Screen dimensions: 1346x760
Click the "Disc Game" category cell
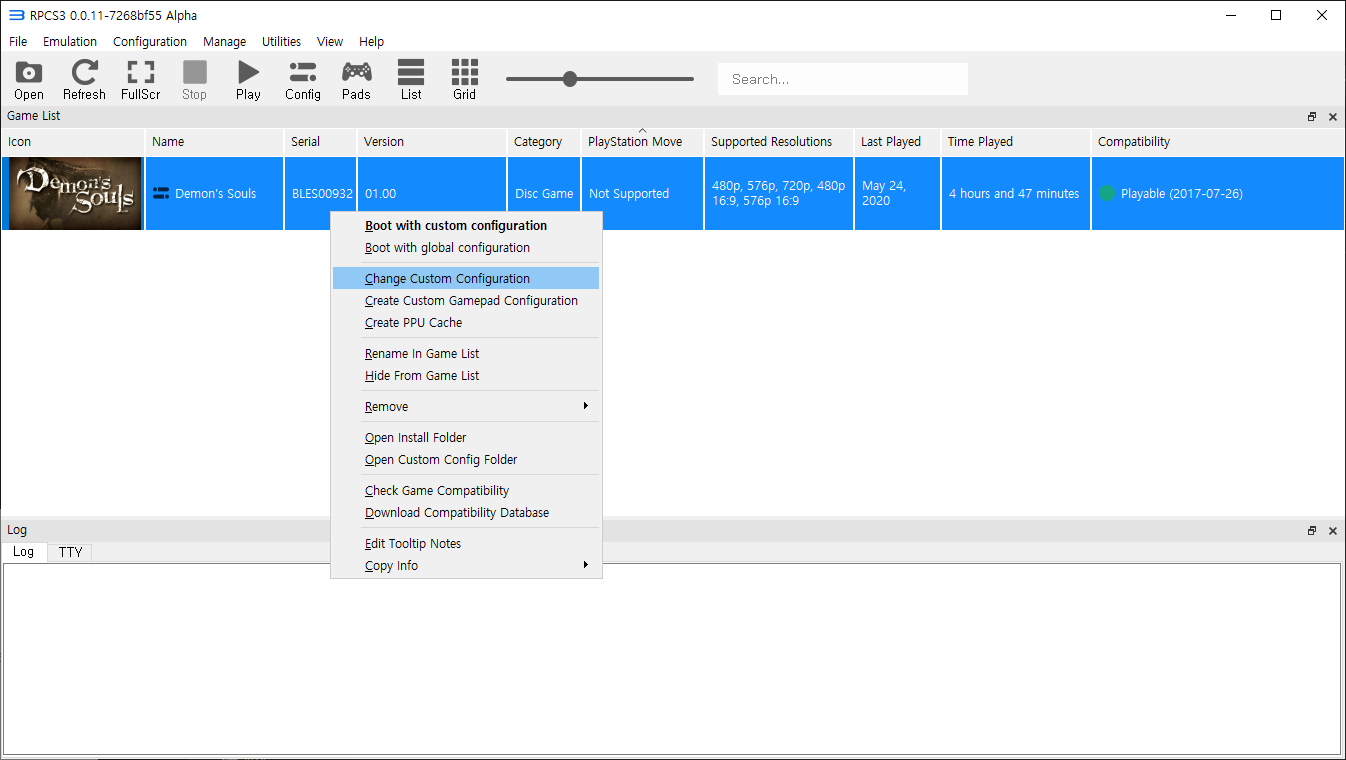544,194
